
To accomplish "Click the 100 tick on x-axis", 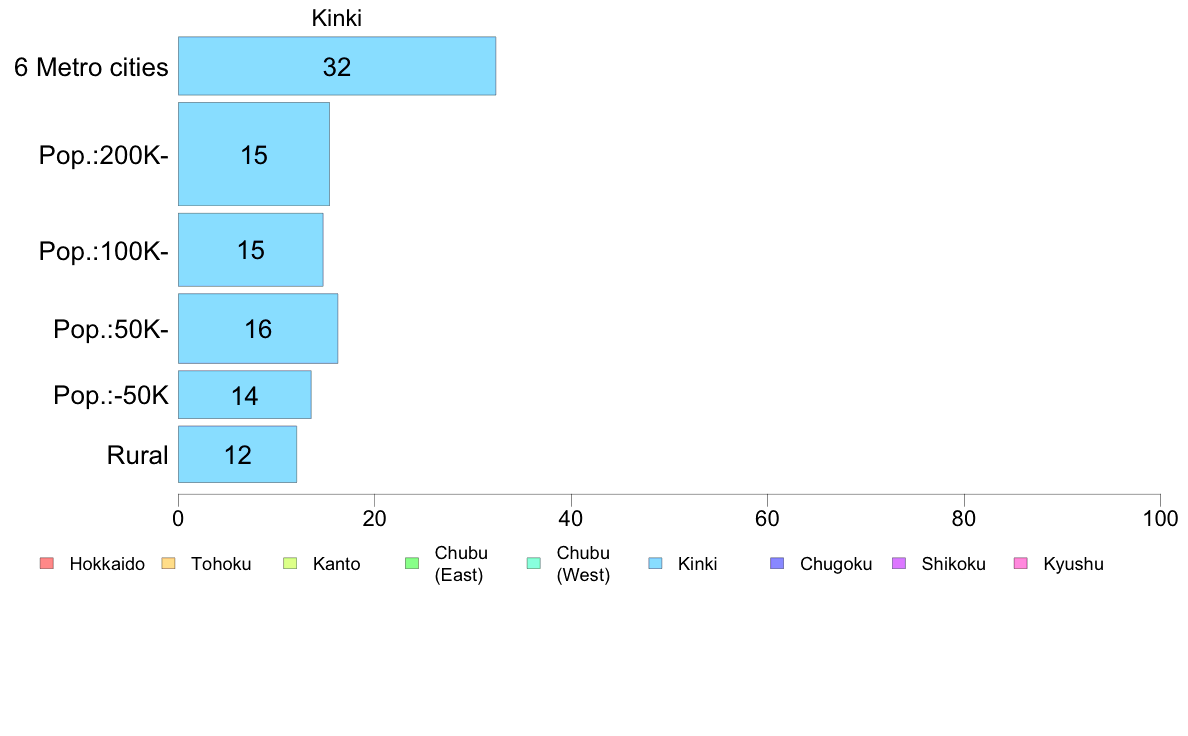I will [x=1160, y=518].
